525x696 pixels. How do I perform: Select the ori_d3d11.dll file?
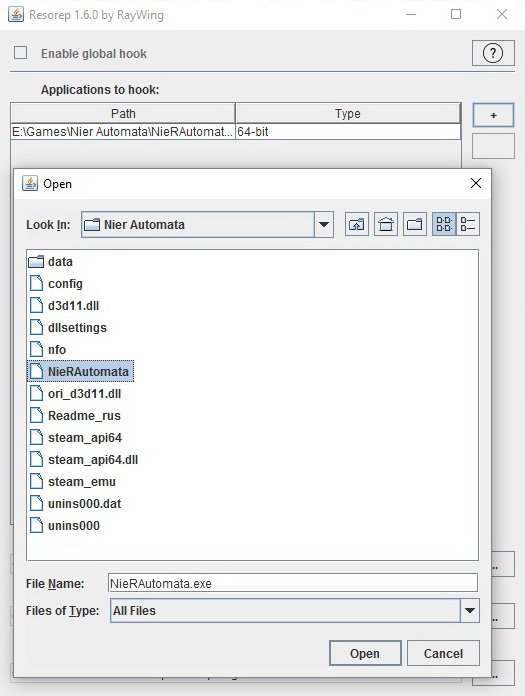point(75,394)
